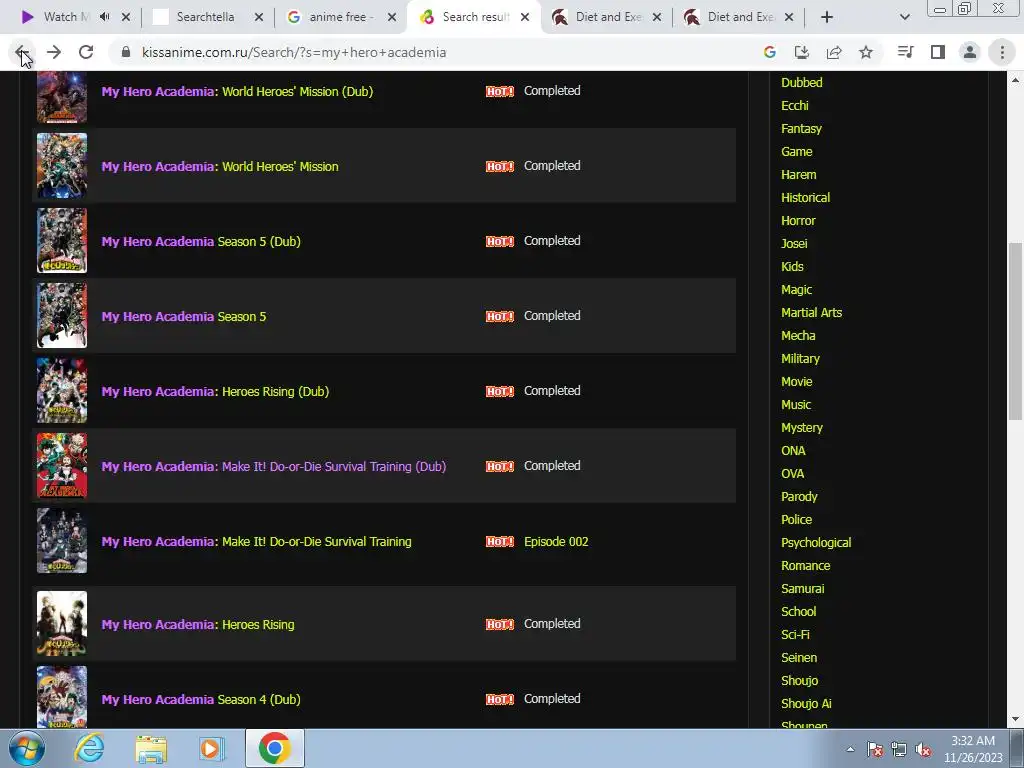Launch Internet Explorer from the taskbar

pyautogui.click(x=89, y=748)
